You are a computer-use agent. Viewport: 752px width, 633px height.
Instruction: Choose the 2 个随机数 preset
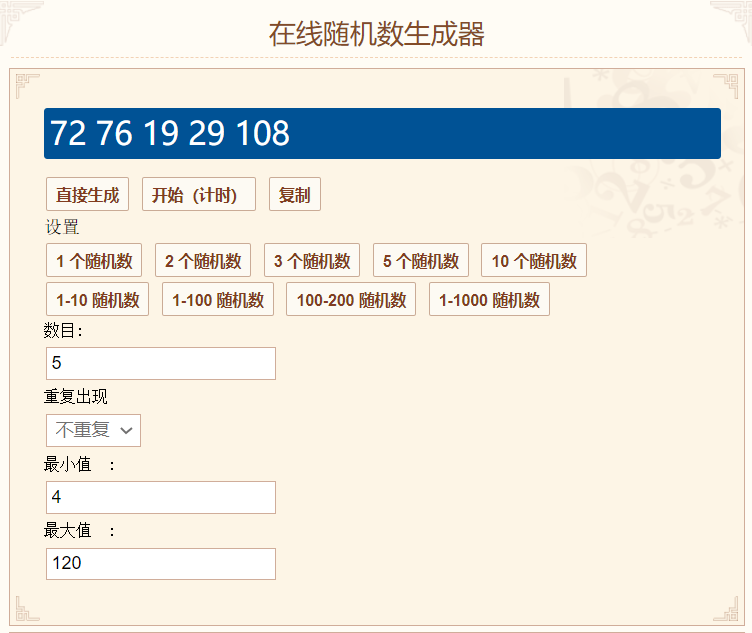pyautogui.click(x=203, y=260)
